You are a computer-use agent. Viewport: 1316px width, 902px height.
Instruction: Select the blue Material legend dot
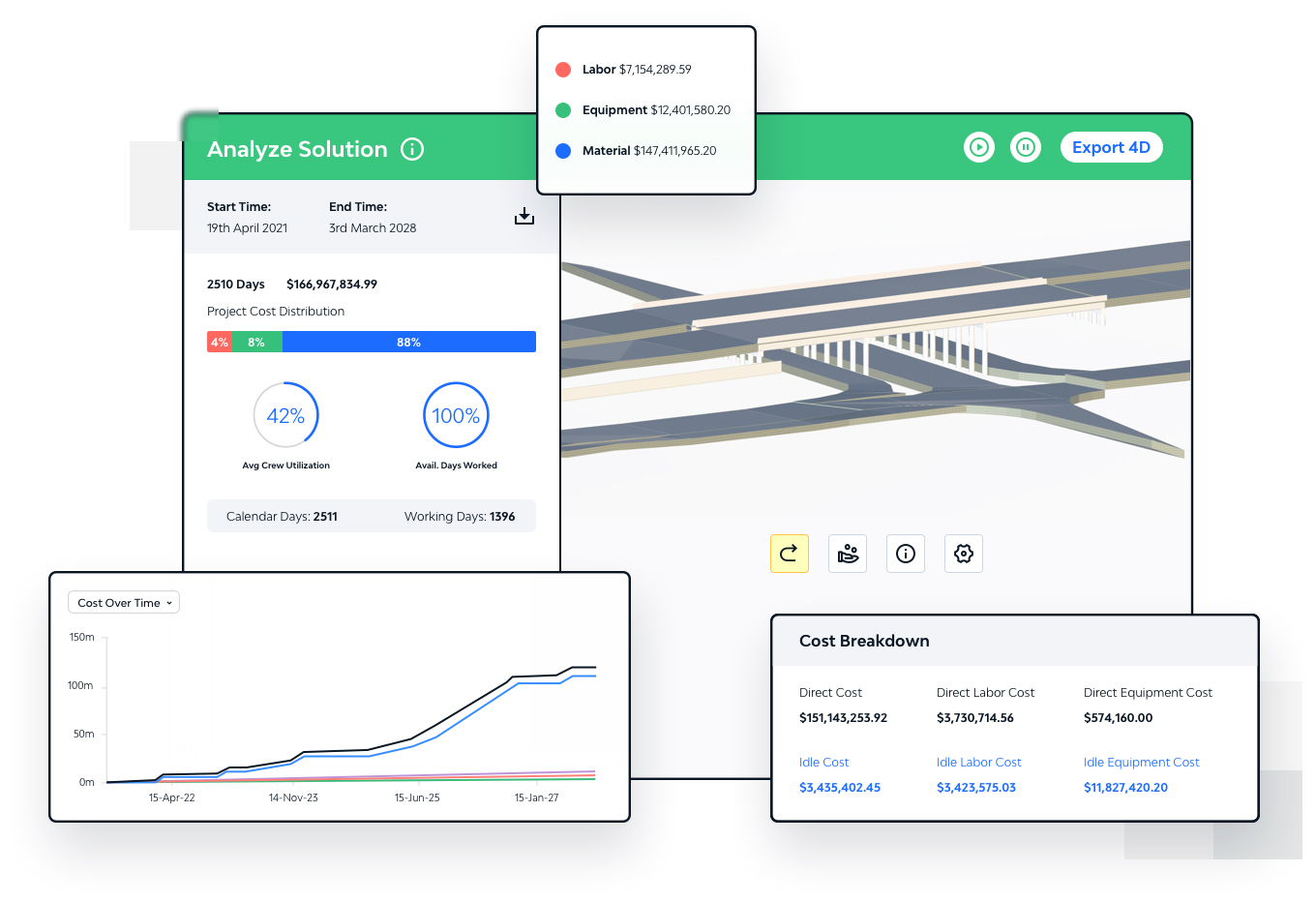tap(563, 151)
